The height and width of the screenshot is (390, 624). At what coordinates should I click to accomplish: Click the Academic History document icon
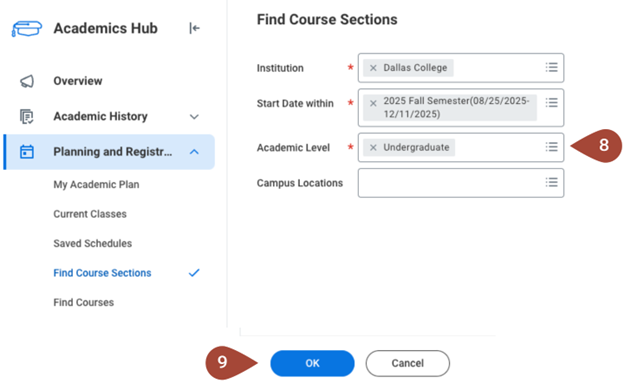[27, 117]
